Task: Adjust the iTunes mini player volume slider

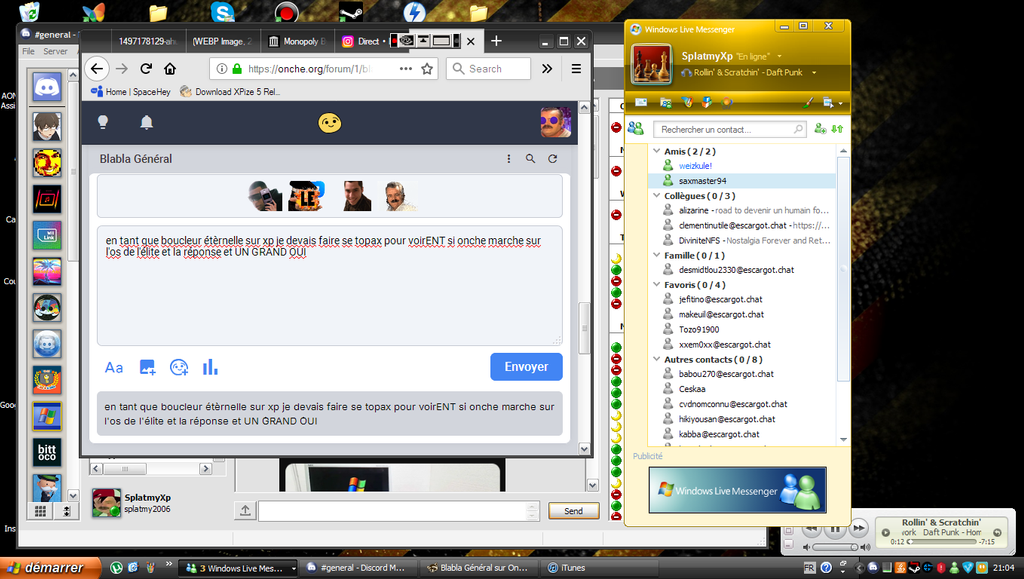Action: point(835,547)
